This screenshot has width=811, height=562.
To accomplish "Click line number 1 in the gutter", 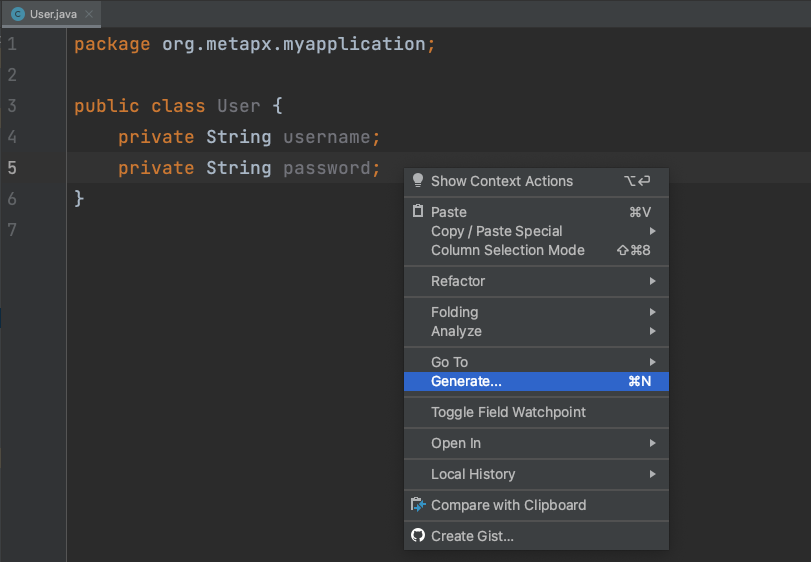I will (12, 44).
